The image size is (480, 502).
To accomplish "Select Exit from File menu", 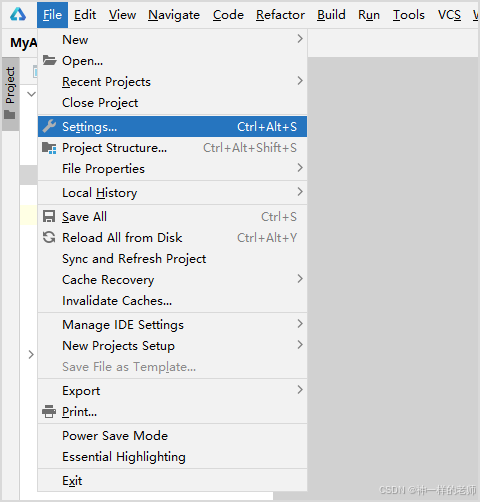I will 172,481.
